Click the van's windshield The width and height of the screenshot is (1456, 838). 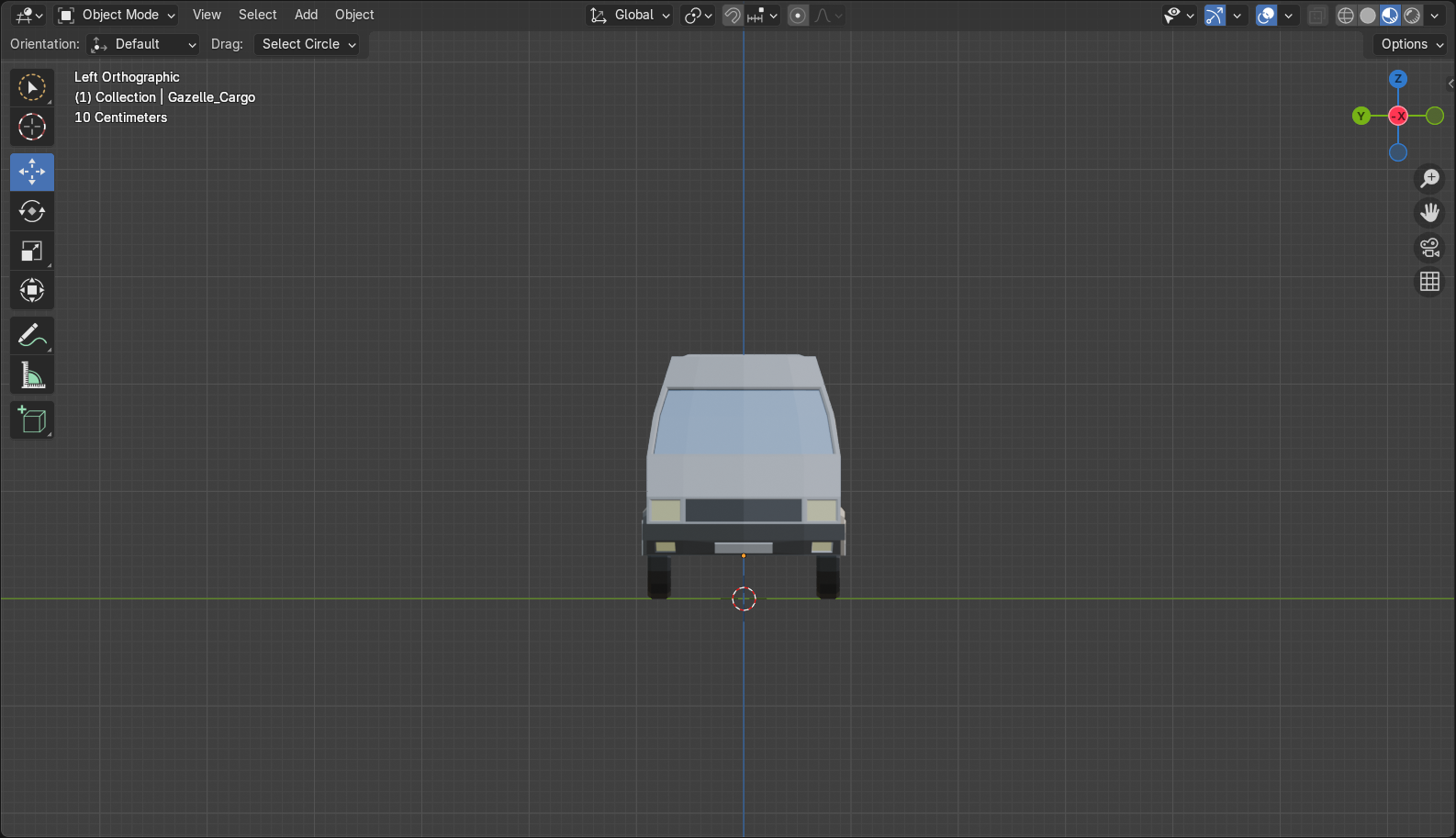744,421
